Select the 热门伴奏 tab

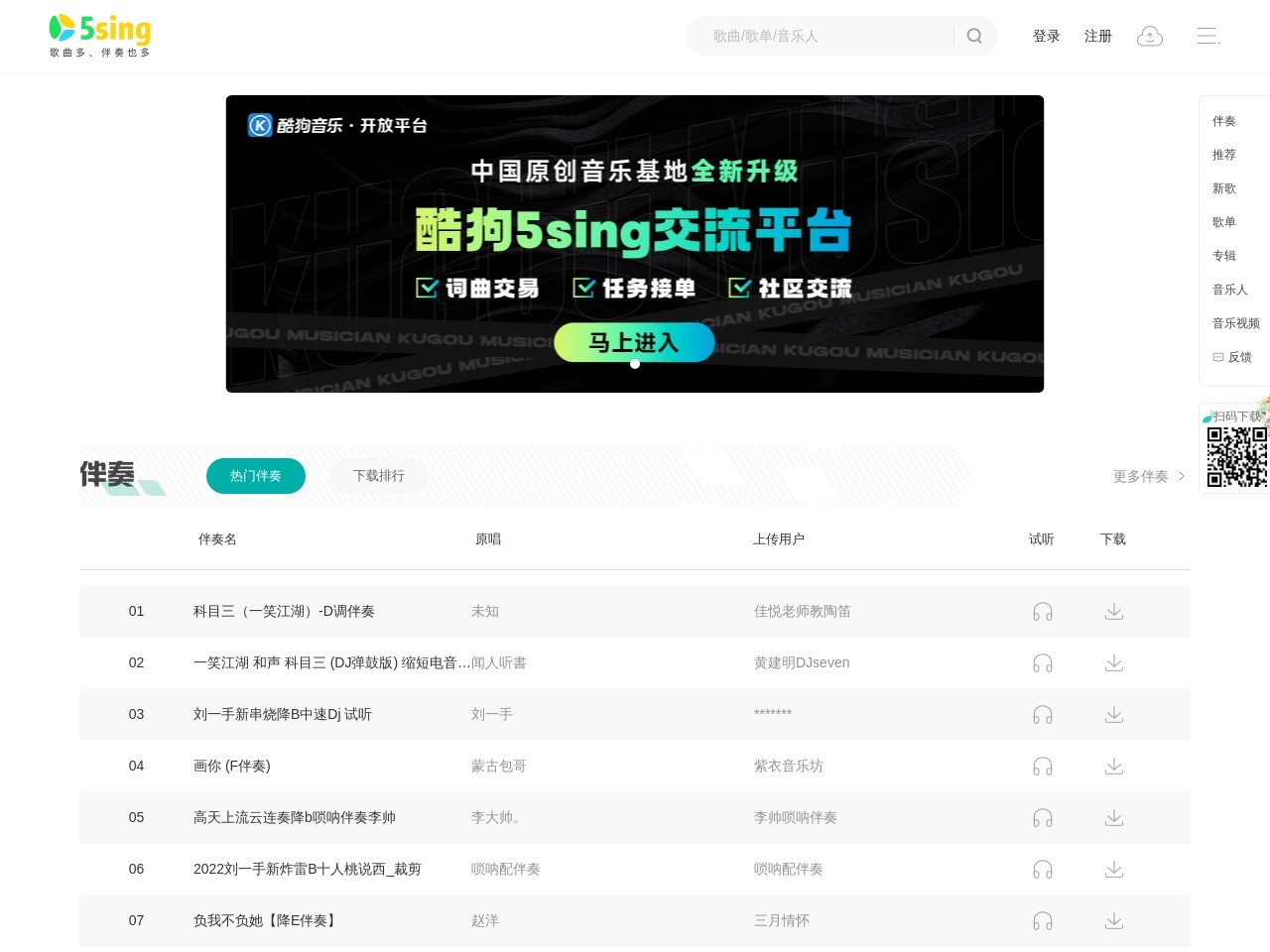click(255, 476)
